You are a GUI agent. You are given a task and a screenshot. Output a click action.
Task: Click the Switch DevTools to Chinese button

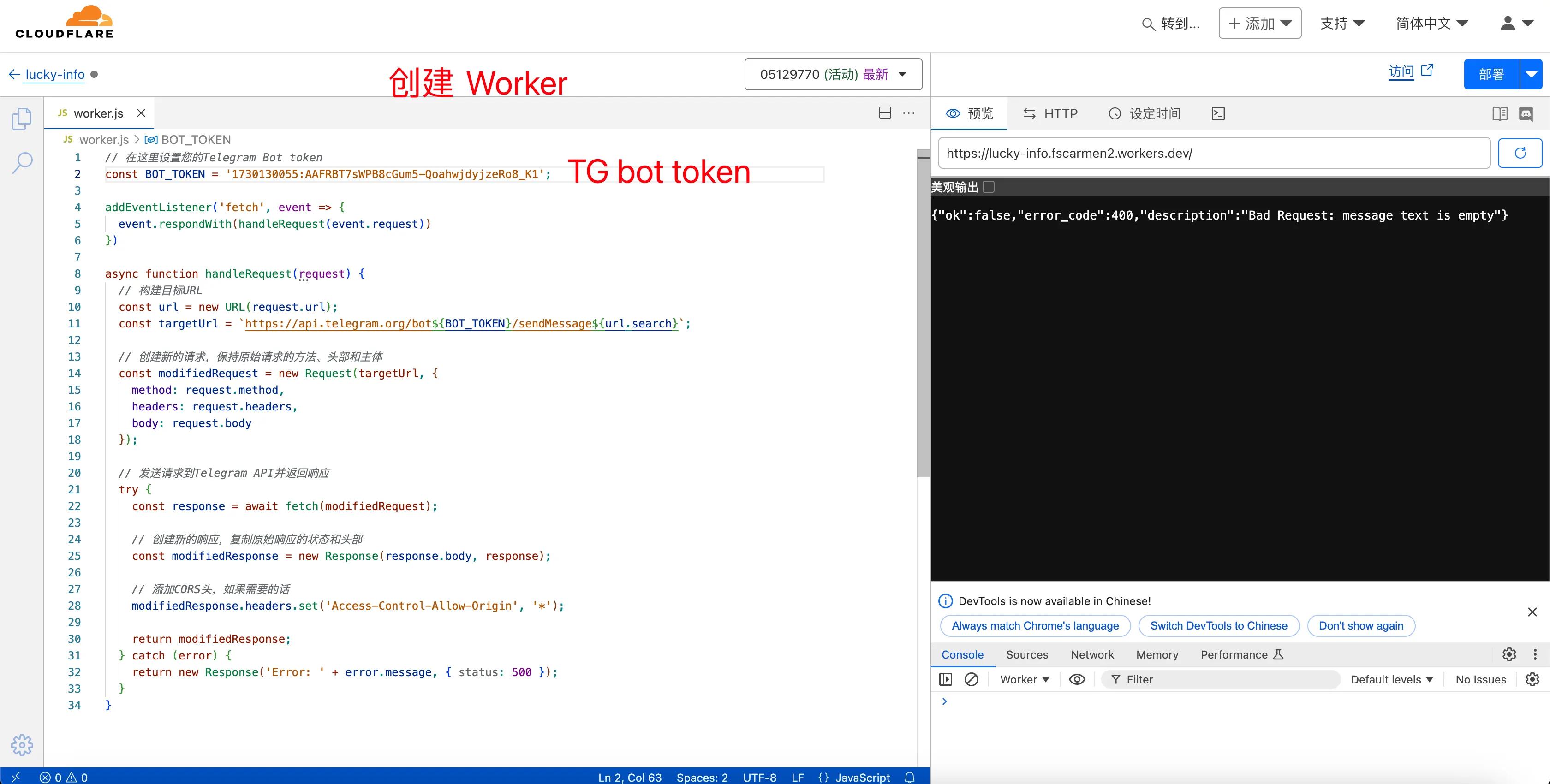click(1218, 626)
